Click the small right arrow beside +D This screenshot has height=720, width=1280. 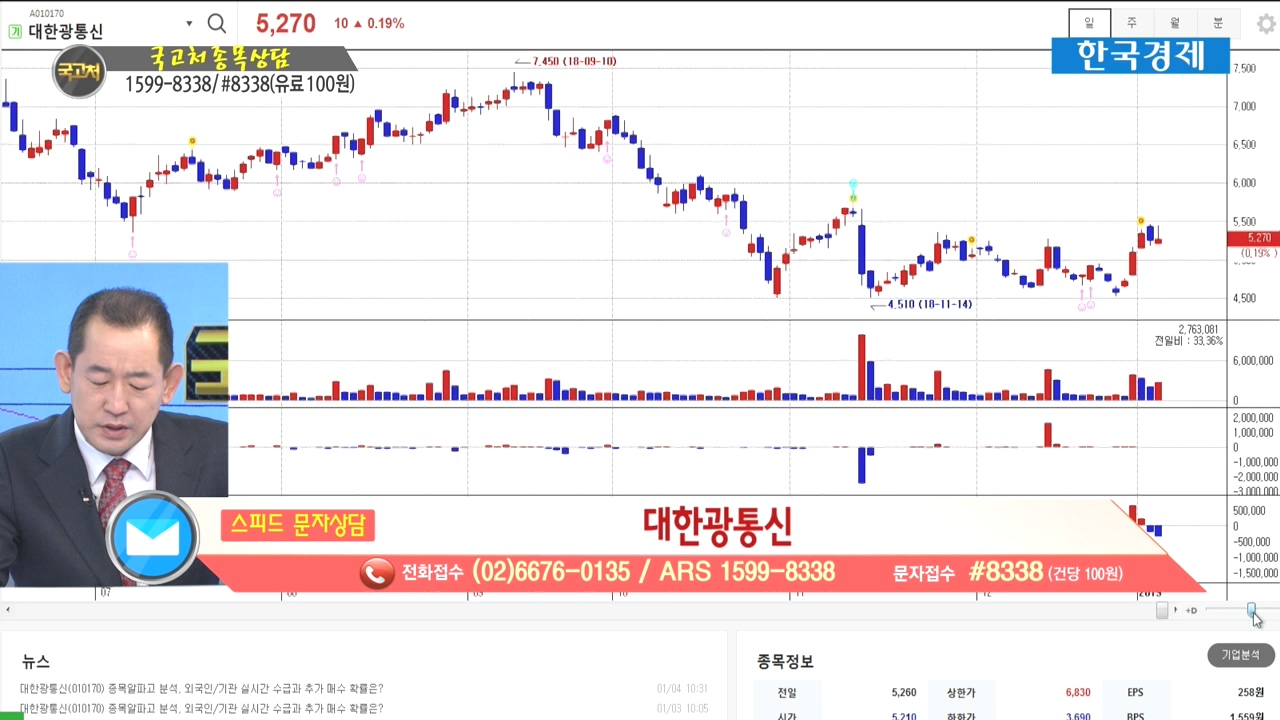click(x=1176, y=610)
